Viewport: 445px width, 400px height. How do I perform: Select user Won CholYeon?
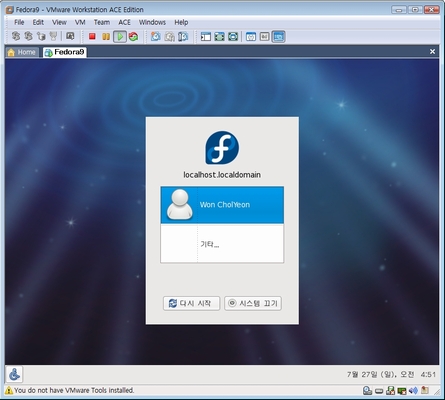pyautogui.click(x=222, y=205)
